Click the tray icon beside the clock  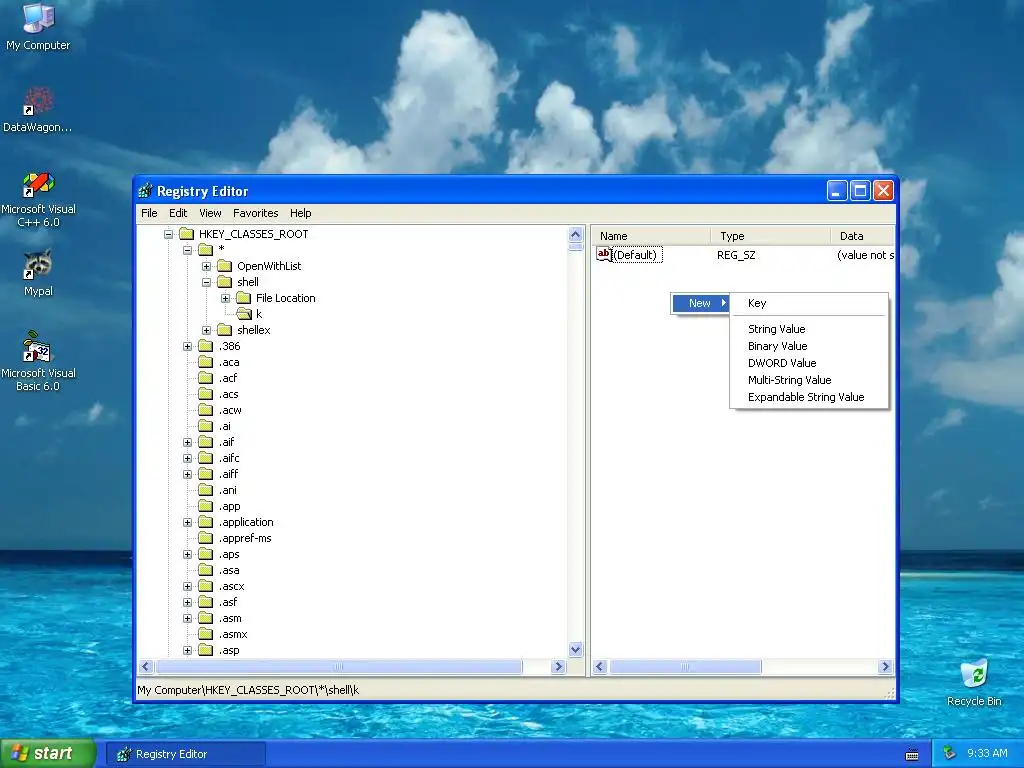click(x=950, y=754)
